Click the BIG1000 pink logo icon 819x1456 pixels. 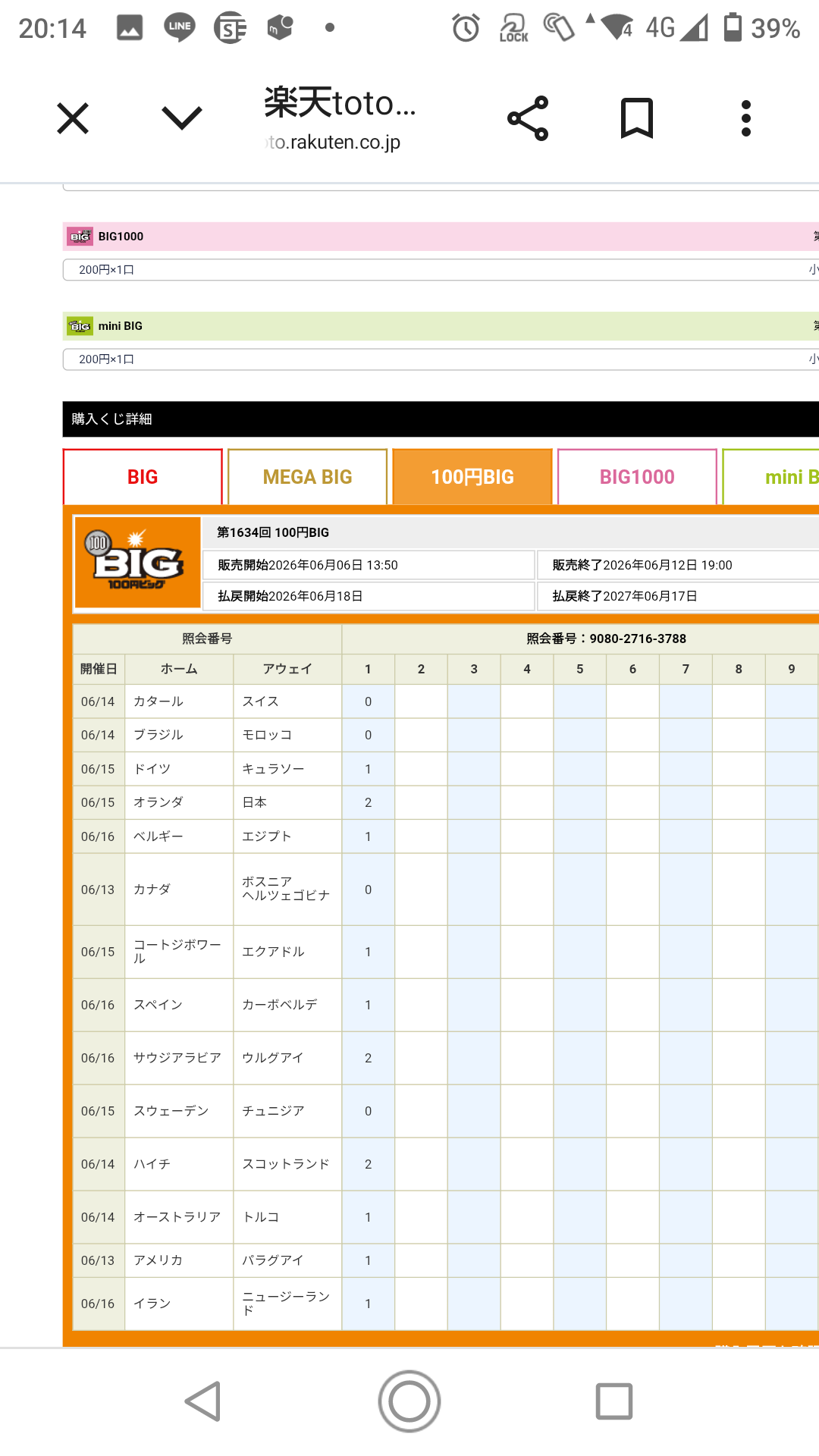80,237
